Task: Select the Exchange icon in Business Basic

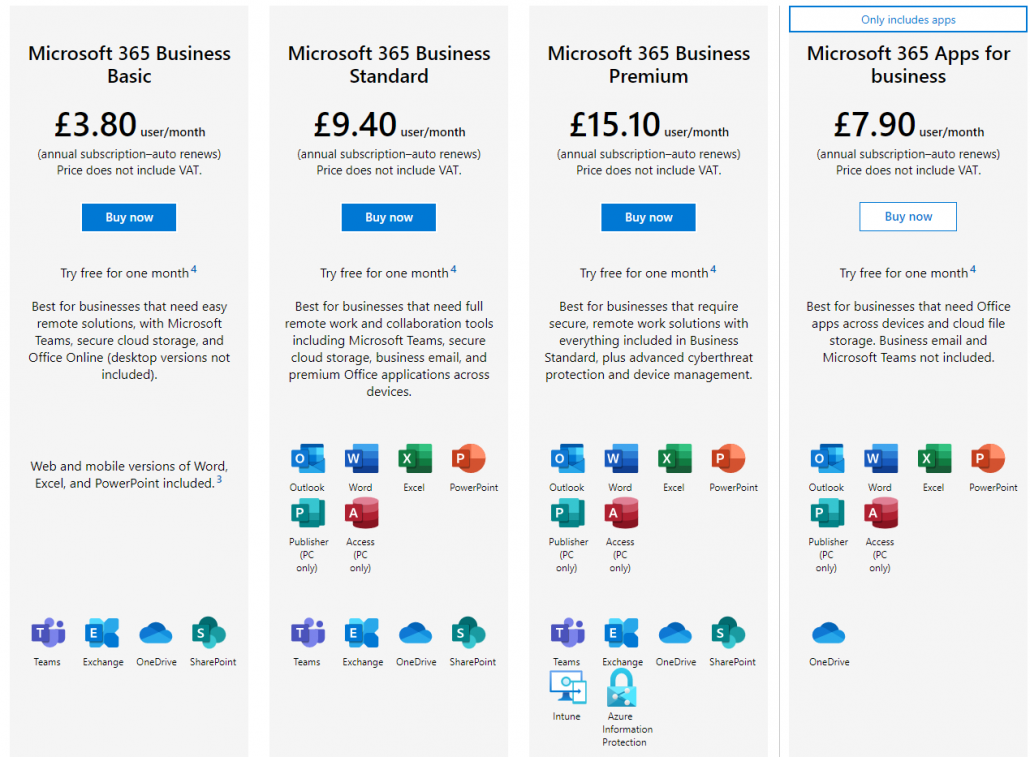Action: pyautogui.click(x=102, y=633)
